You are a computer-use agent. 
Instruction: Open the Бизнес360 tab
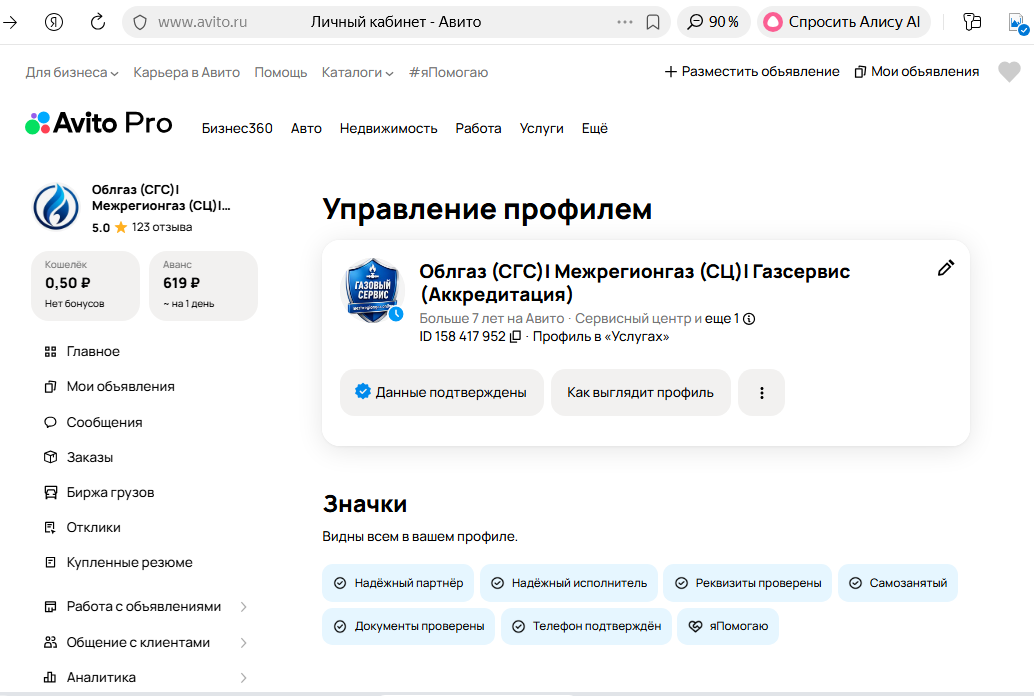pyautogui.click(x=237, y=129)
